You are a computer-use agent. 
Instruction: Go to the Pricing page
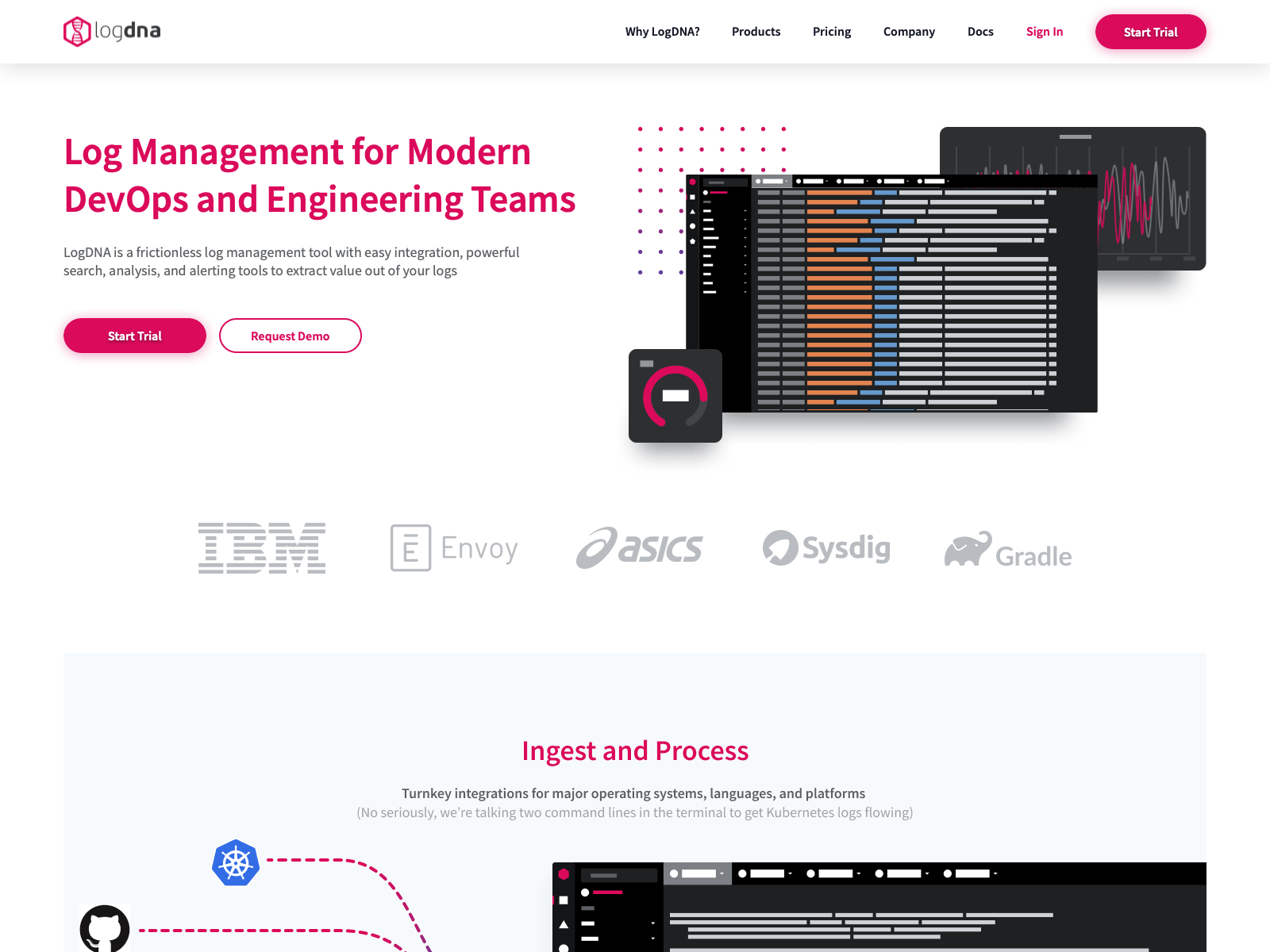[831, 32]
